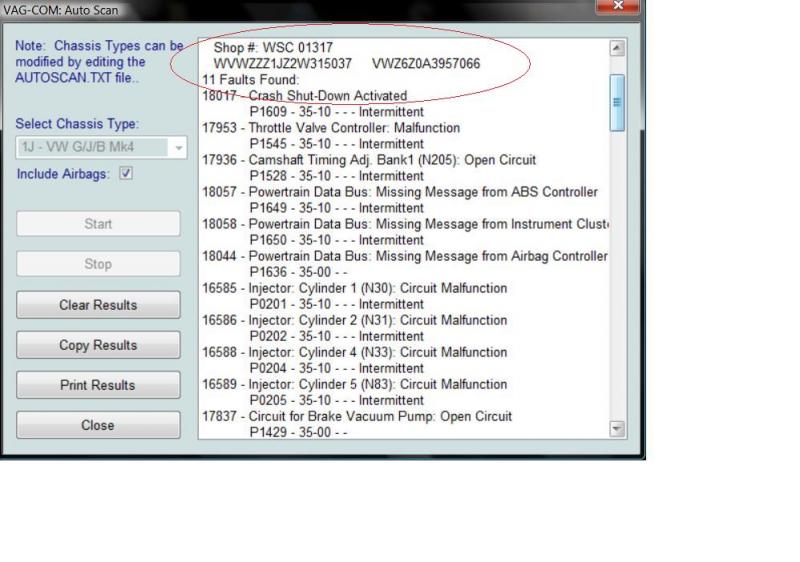Close the VAG-COM Auto Scan window
Screen dimensions: 800x562
[618, 6]
